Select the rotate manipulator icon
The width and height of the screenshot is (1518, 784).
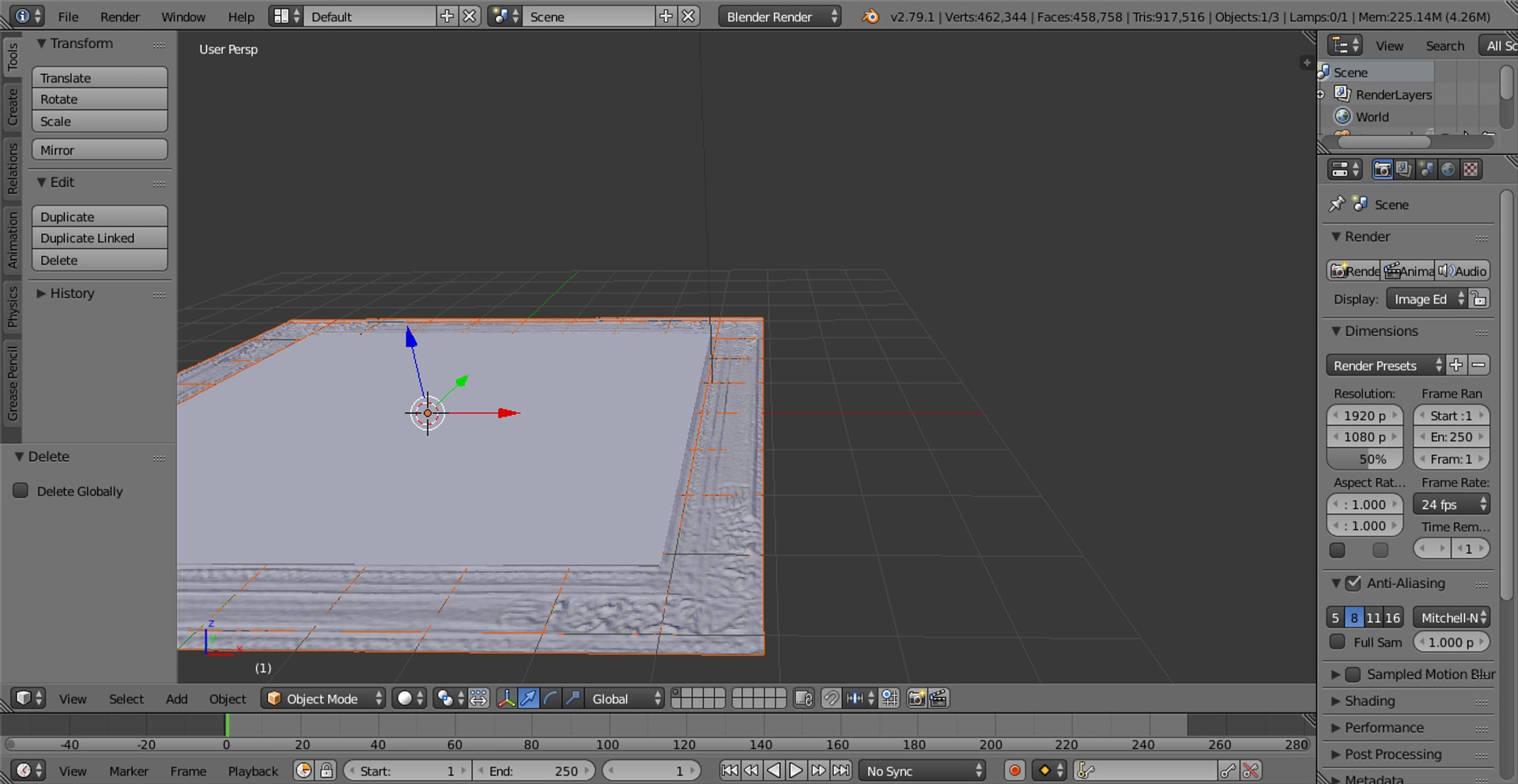pyautogui.click(x=551, y=699)
